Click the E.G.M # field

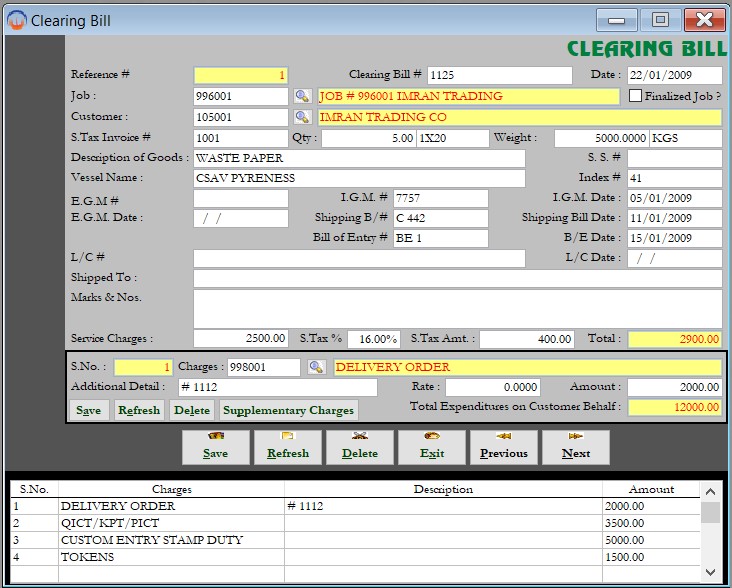point(241,199)
